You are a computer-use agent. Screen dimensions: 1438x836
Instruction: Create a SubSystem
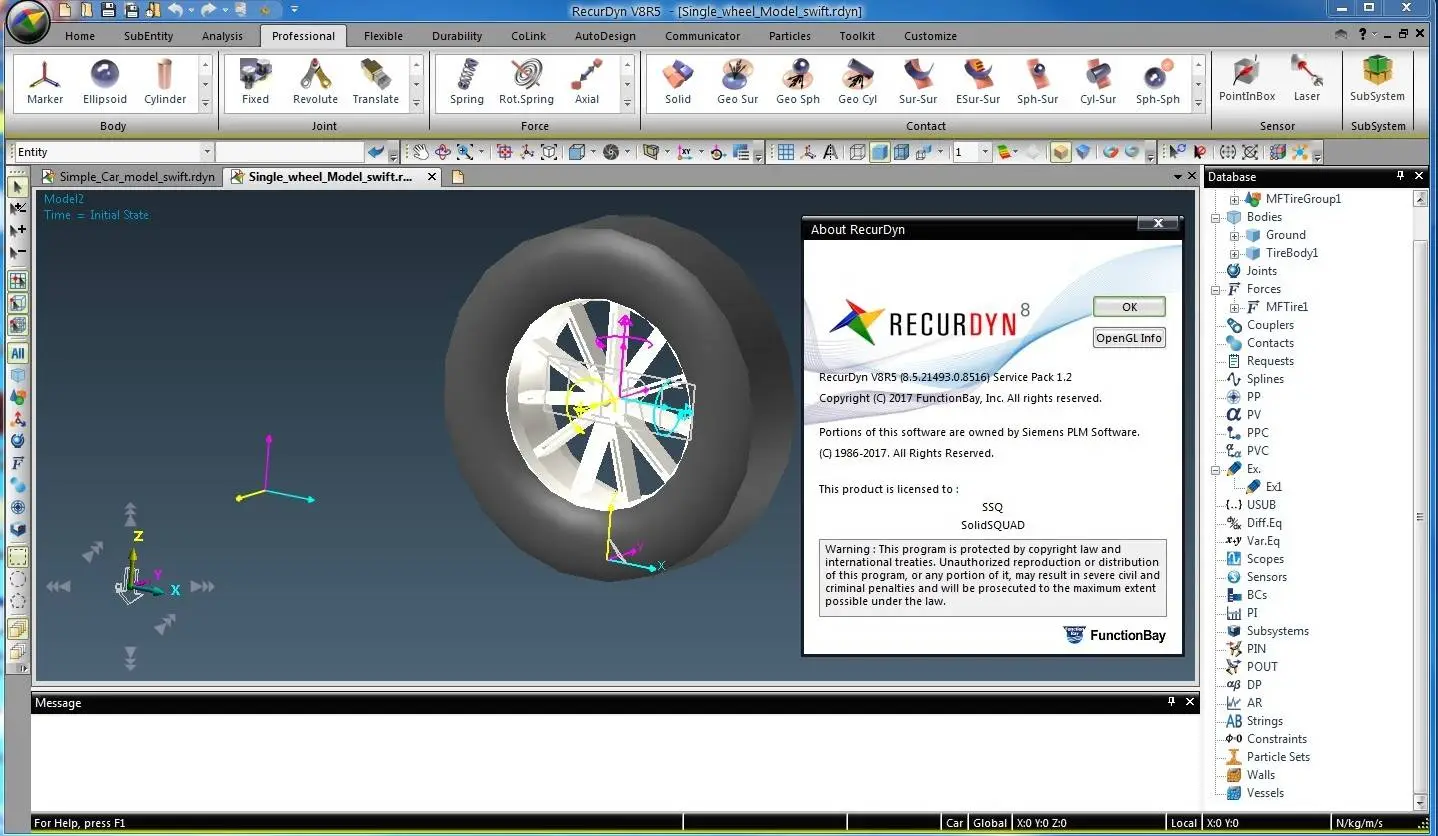coord(1377,80)
